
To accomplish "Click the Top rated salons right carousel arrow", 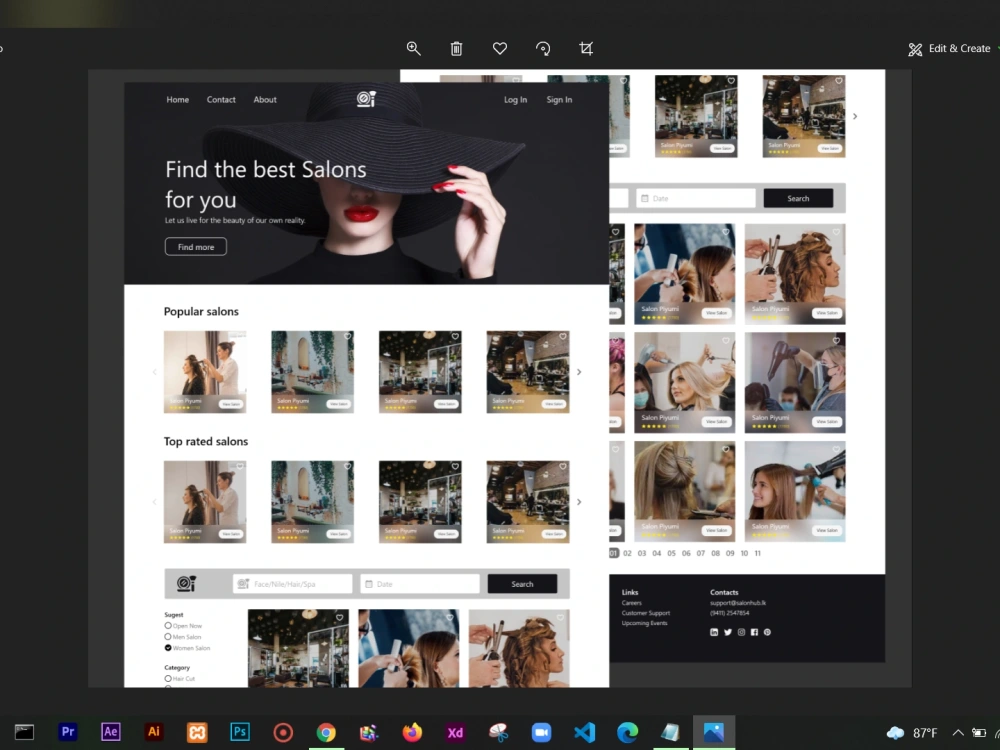I will [x=579, y=502].
